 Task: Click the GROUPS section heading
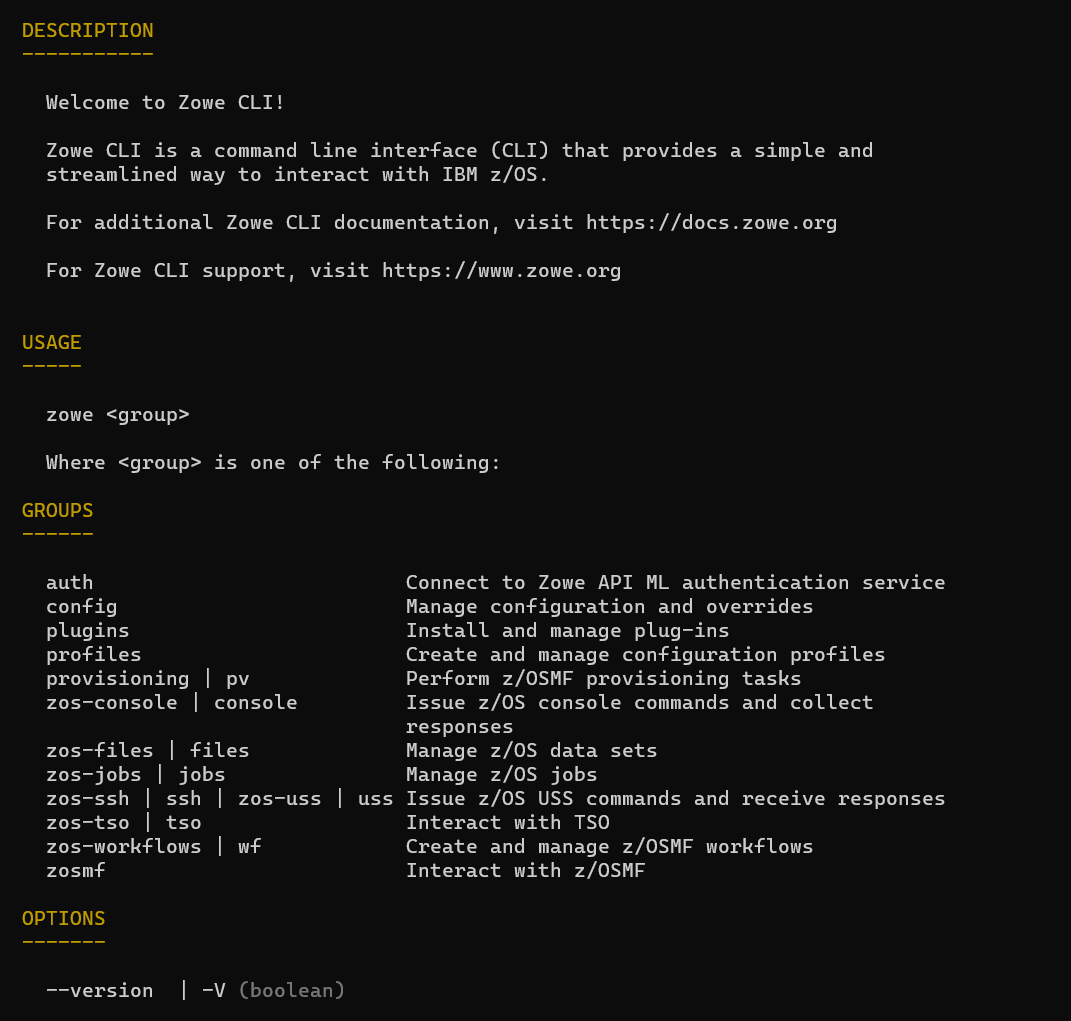click(58, 510)
